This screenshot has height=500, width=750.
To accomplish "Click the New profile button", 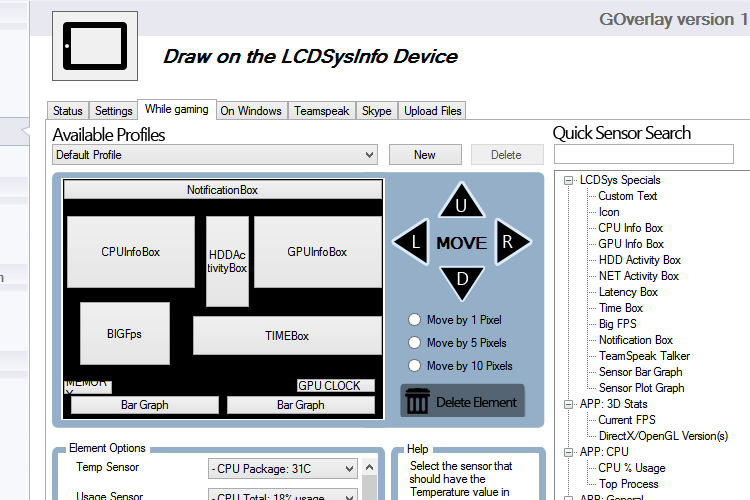I will [x=425, y=155].
